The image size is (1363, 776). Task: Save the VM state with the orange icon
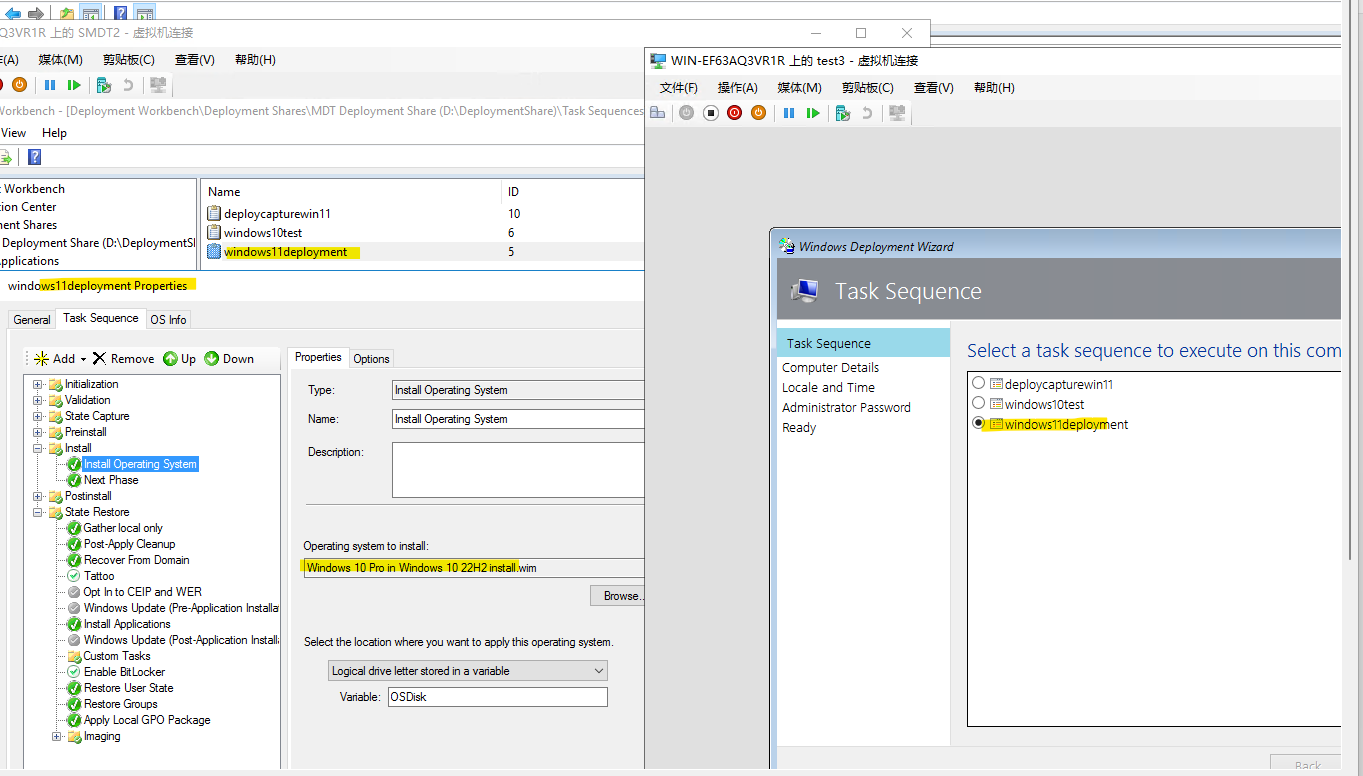point(758,112)
